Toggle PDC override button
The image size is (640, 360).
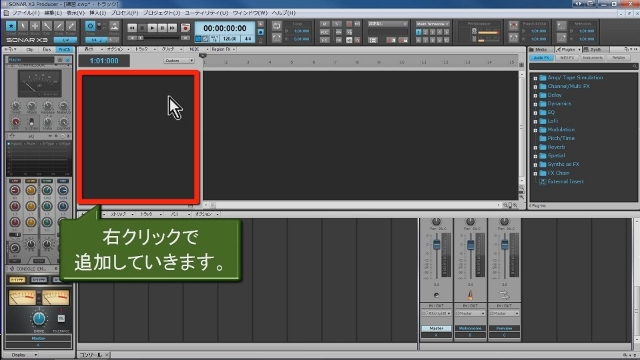324,32
